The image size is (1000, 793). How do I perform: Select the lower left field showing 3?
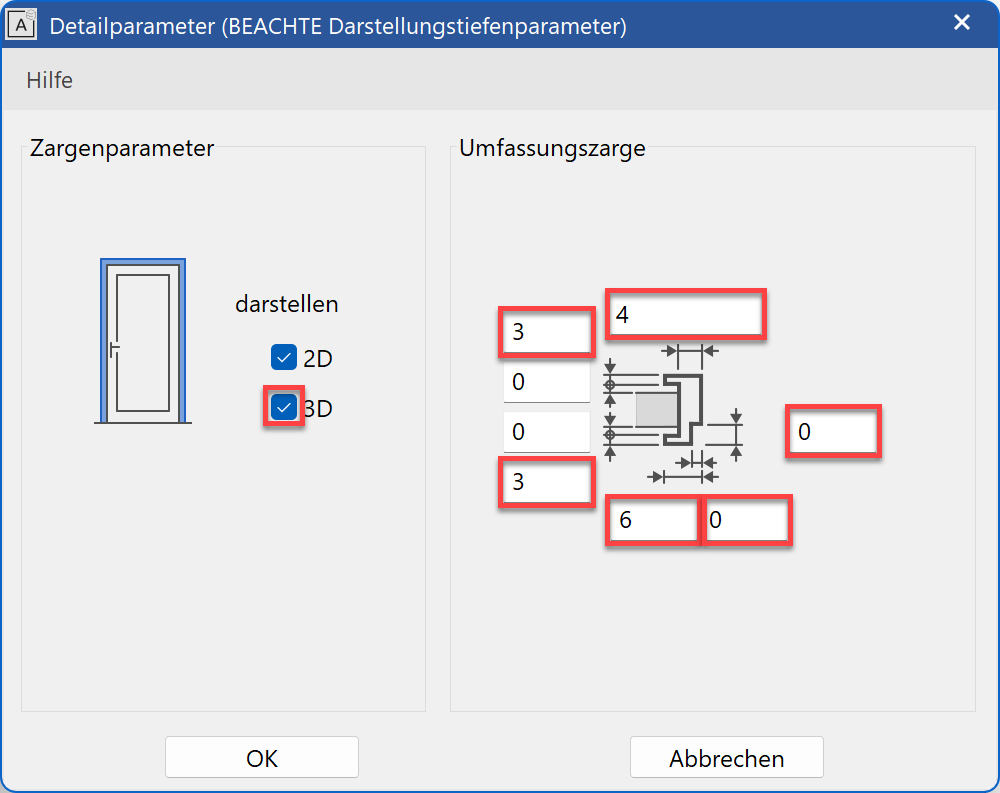546,482
